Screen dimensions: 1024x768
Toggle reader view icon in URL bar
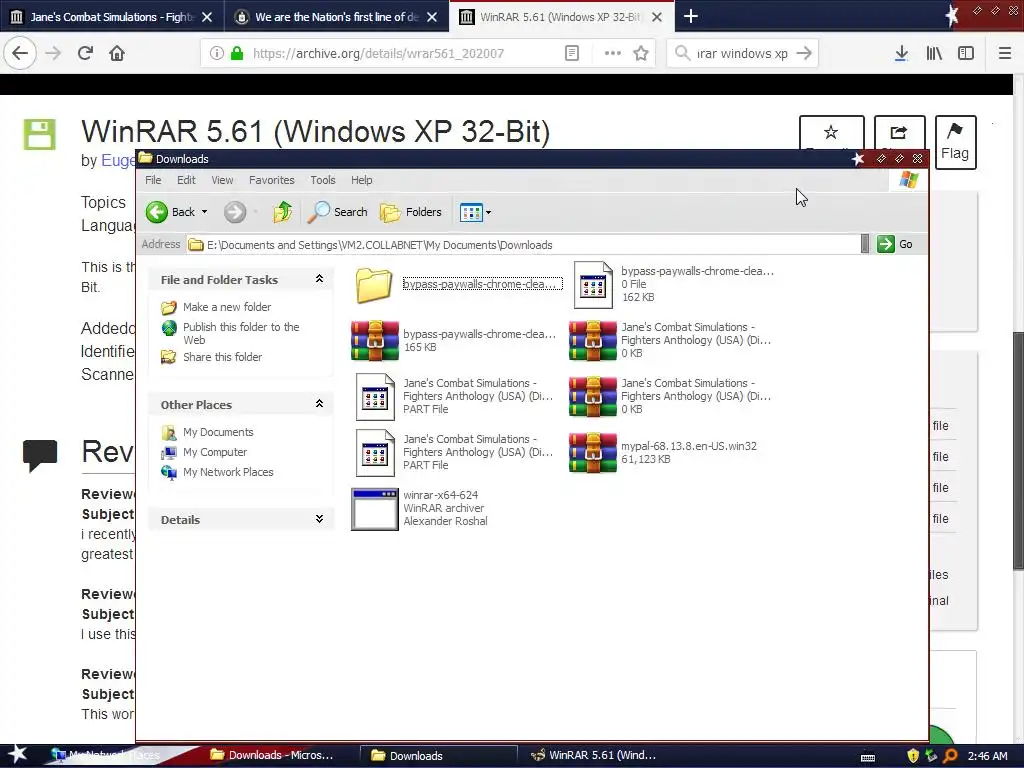[x=571, y=54]
